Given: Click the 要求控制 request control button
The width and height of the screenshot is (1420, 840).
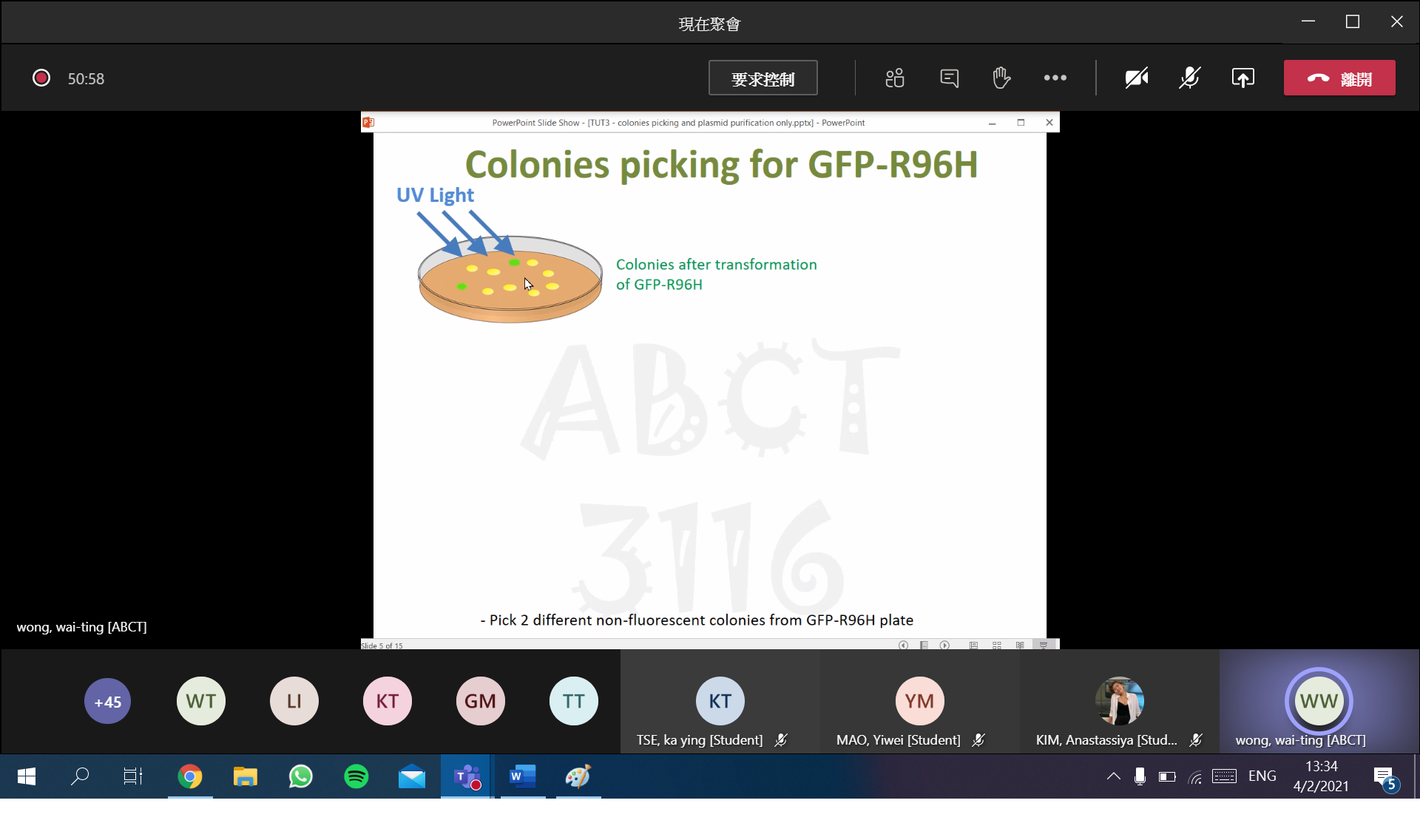Looking at the screenshot, I should pyautogui.click(x=763, y=78).
